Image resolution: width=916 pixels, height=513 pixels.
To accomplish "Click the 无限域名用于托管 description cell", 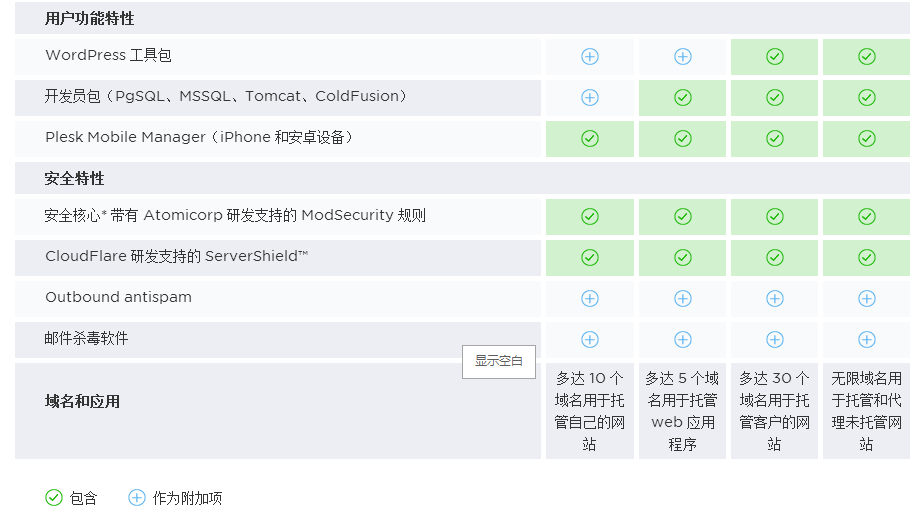I will (x=866, y=411).
